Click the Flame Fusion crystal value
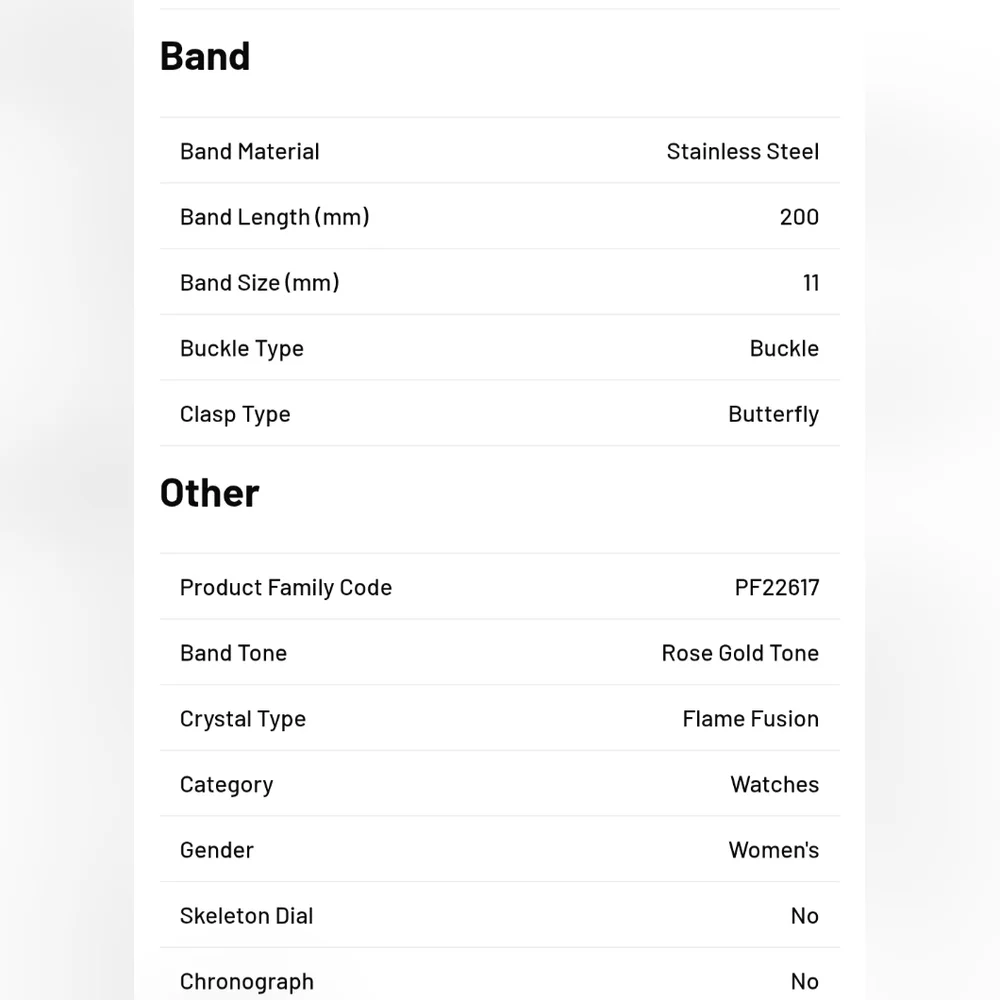 (751, 719)
